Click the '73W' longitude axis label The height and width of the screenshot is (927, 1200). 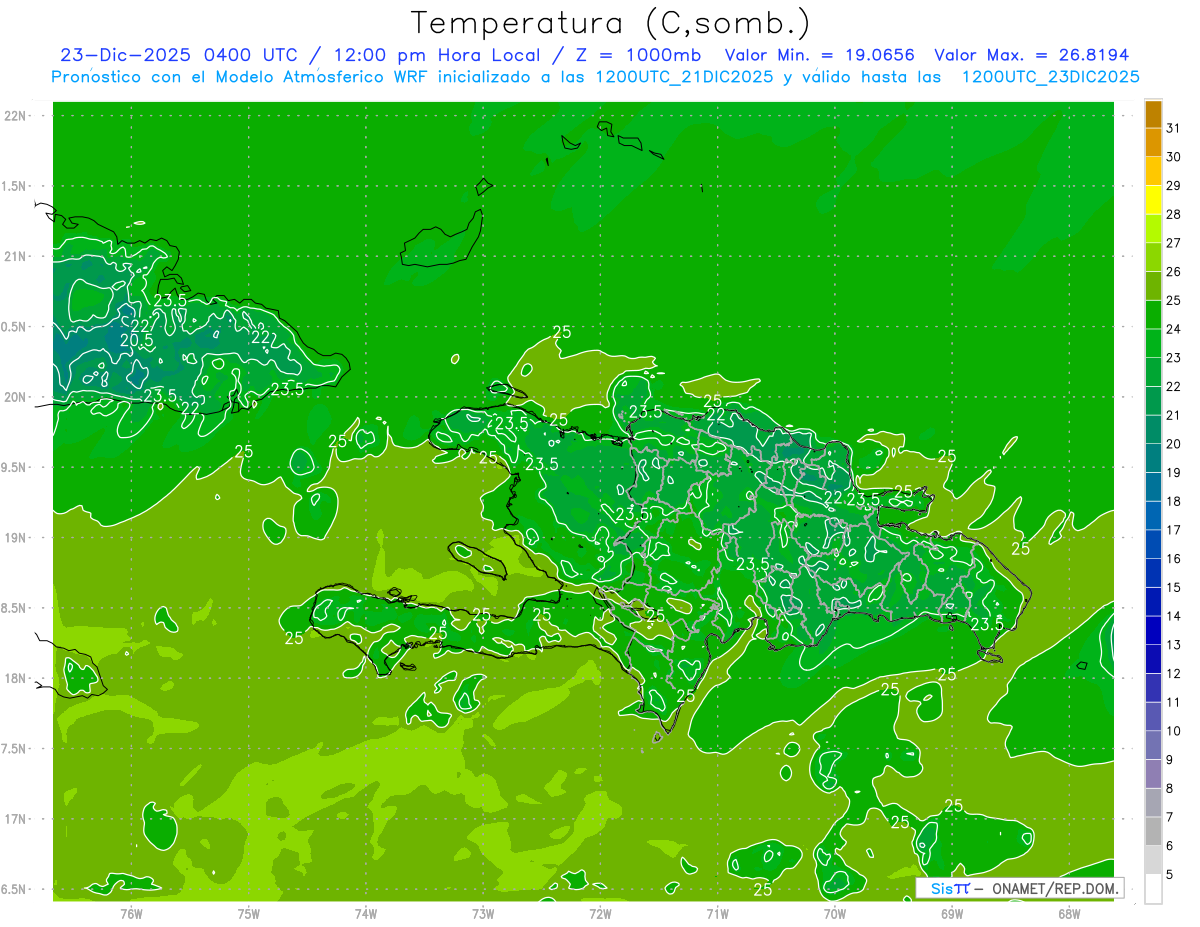[483, 913]
